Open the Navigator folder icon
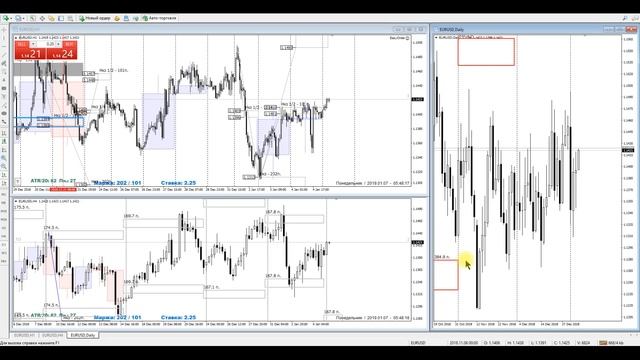This screenshot has width=640, height=360. click(x=51, y=18)
